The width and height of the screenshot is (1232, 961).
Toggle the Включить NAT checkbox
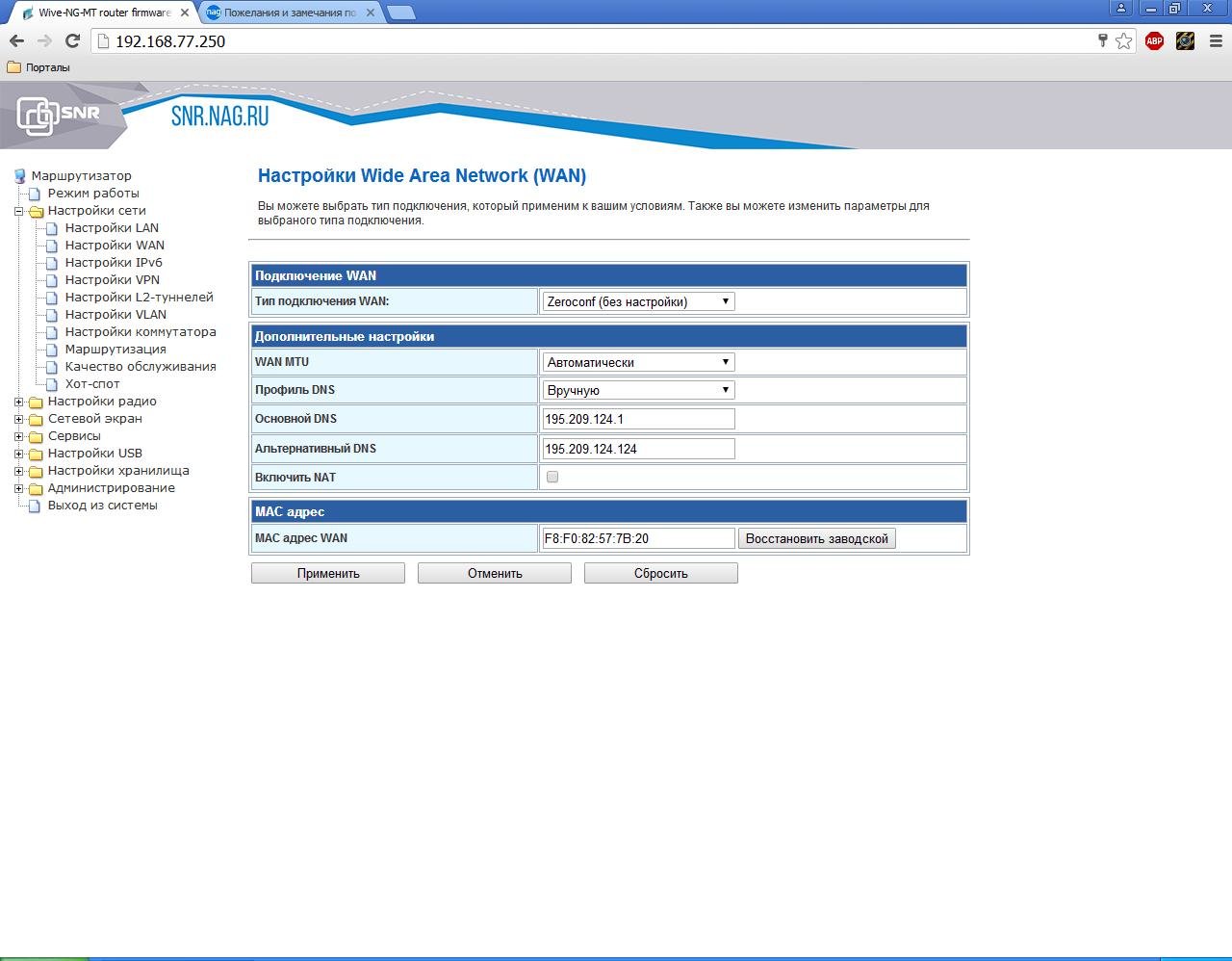552,477
